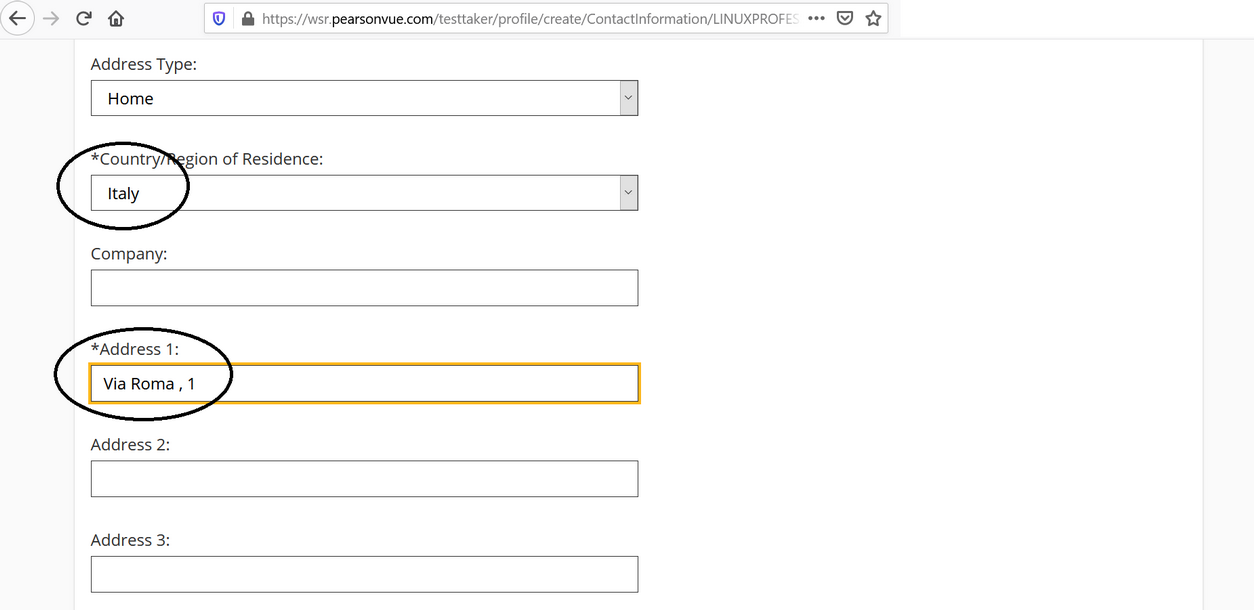Open the Address Type dropdown showing Home
Screen dimensions: 1254x610
click(x=364, y=98)
